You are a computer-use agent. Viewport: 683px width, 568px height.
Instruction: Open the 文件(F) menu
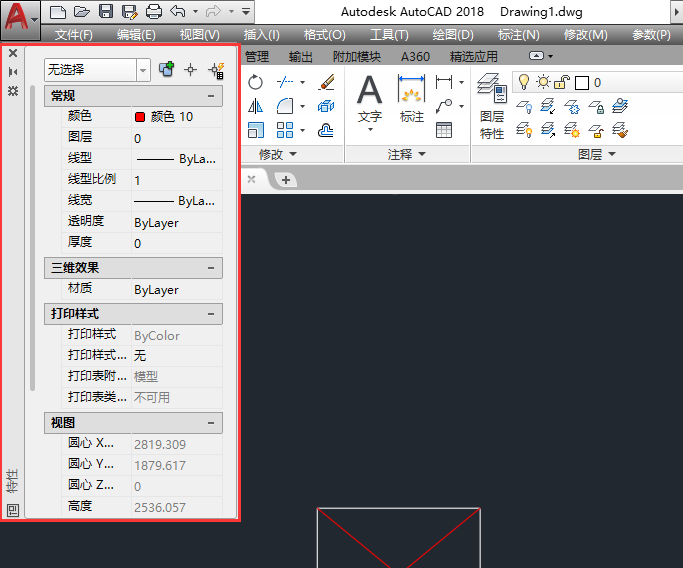click(x=74, y=34)
